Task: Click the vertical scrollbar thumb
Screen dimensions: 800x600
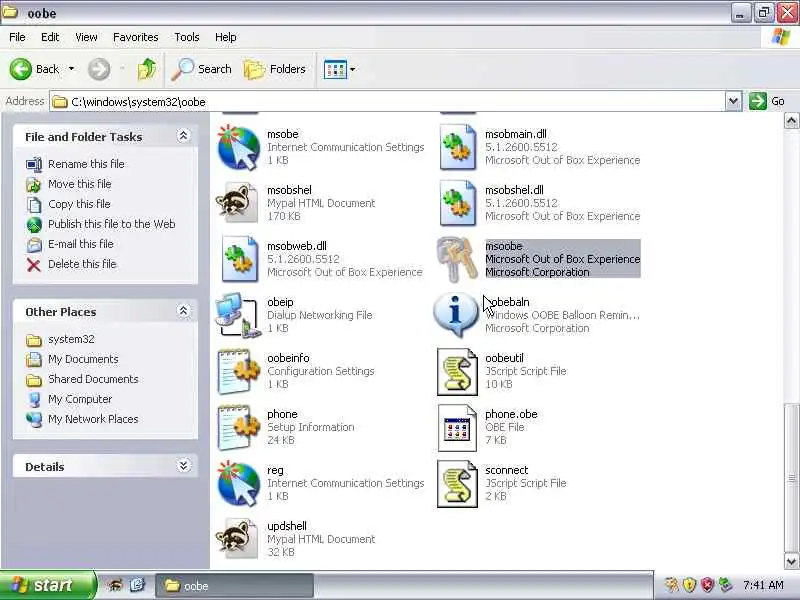Action: 791,478
